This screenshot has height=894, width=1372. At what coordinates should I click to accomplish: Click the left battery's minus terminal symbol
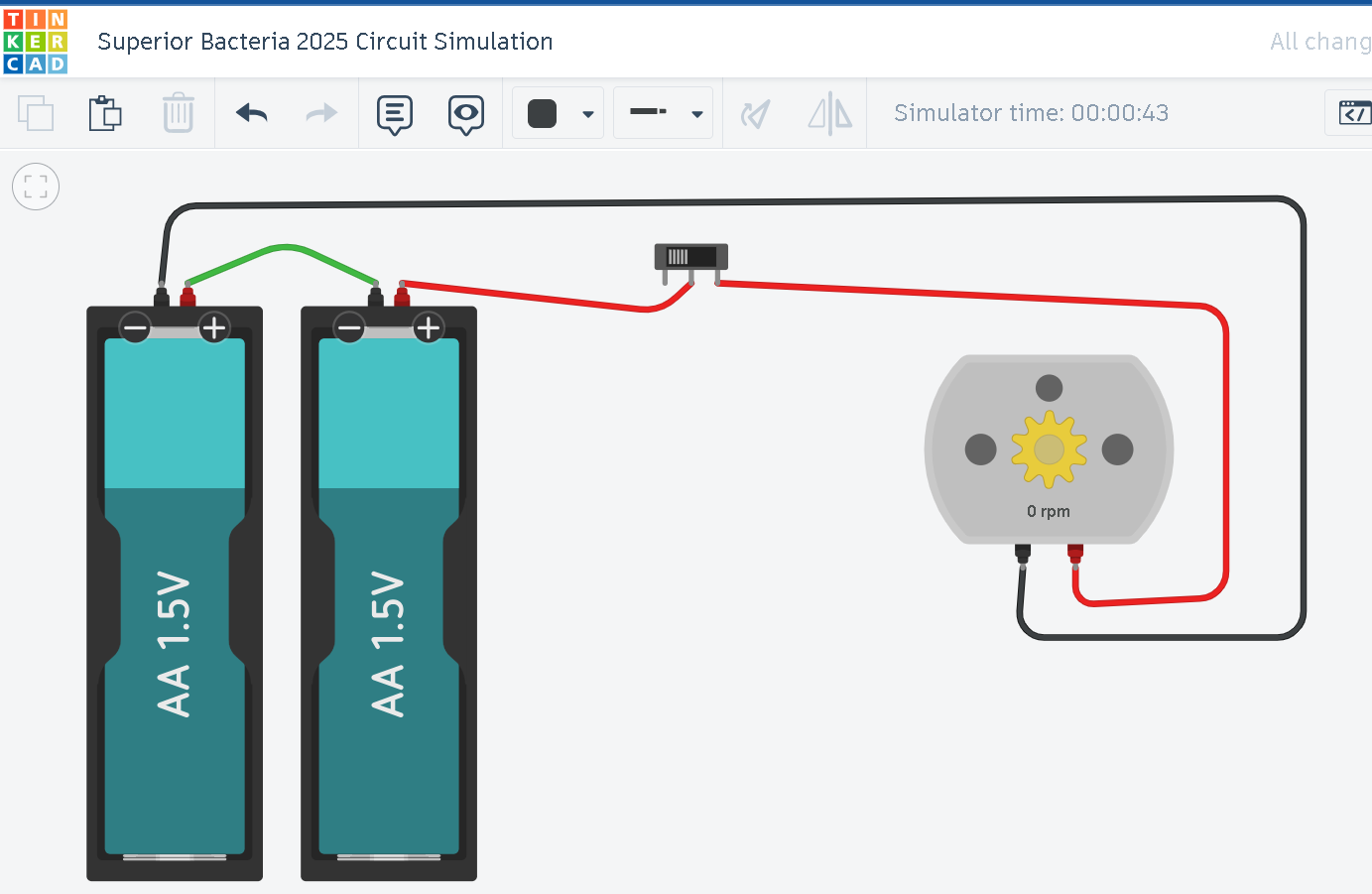tap(135, 327)
